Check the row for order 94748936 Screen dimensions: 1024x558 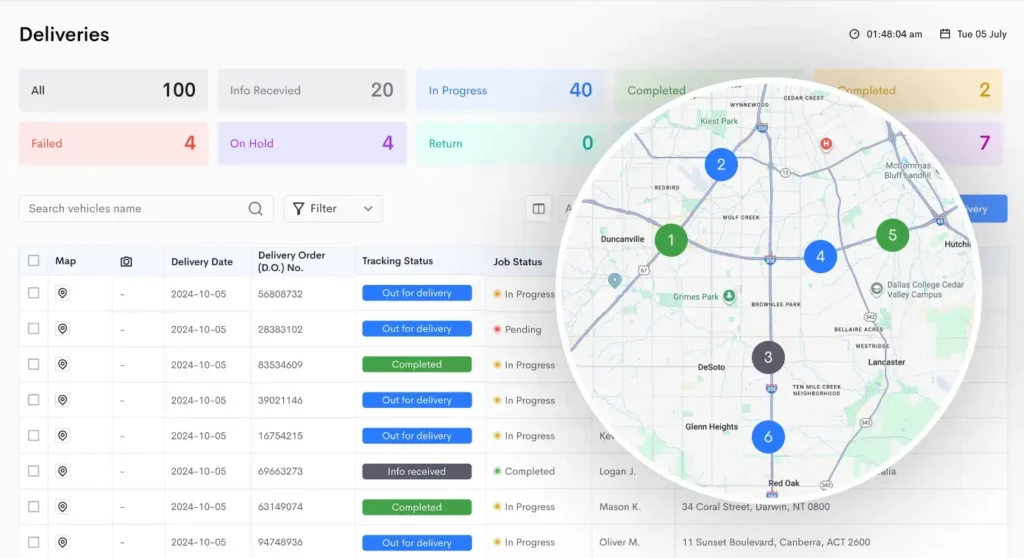(33, 542)
